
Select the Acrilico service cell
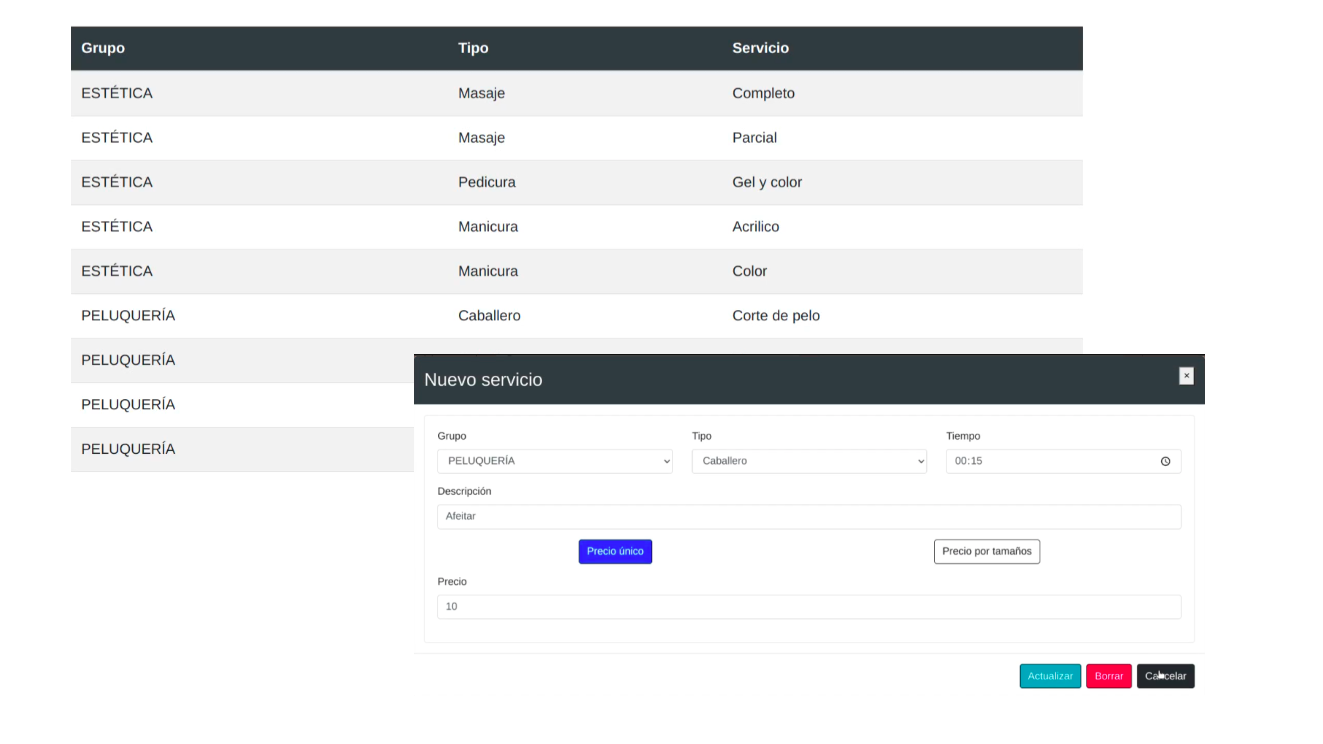point(755,227)
